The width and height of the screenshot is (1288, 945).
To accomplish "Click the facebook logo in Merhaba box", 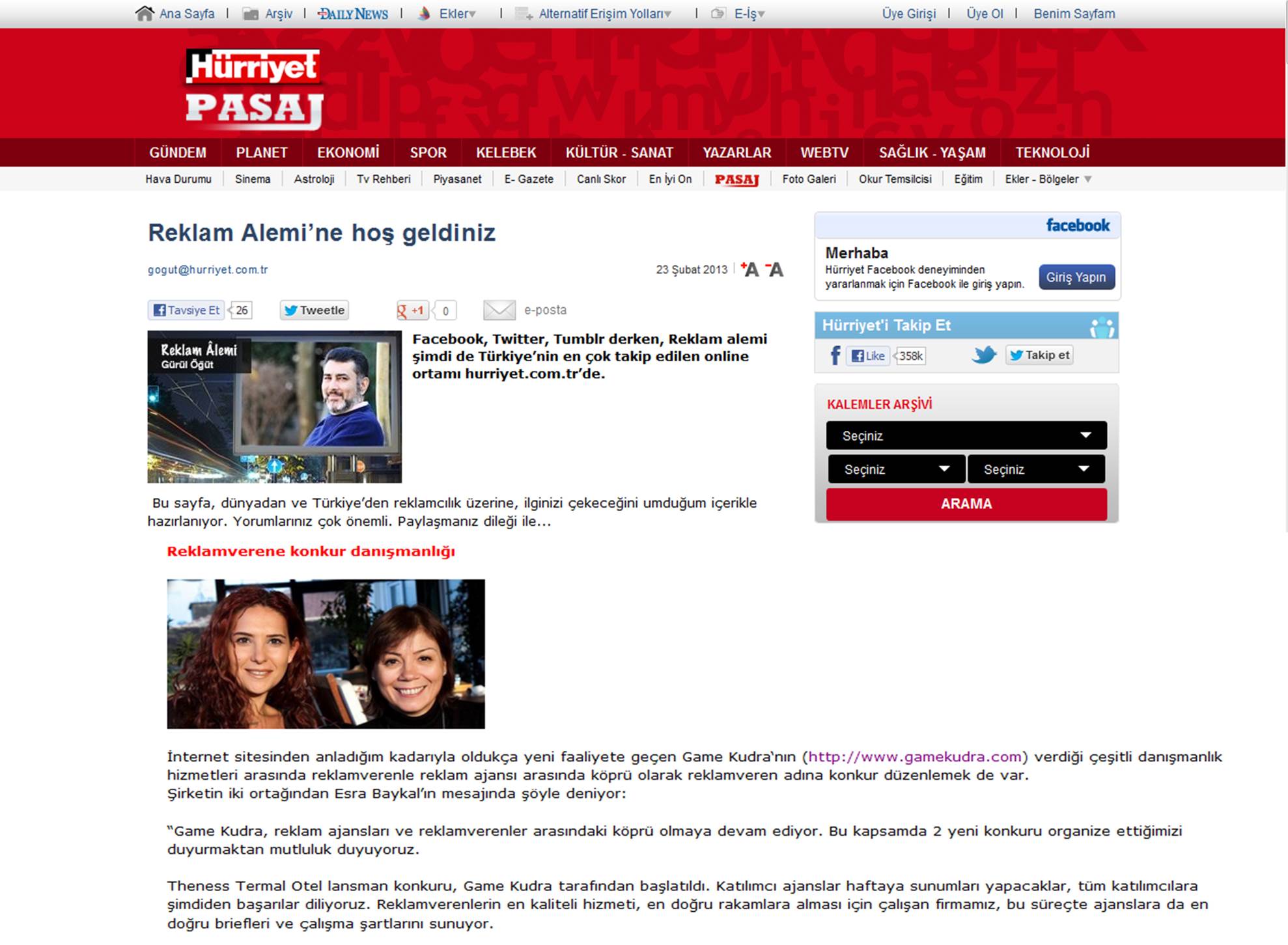I will tap(1078, 225).
